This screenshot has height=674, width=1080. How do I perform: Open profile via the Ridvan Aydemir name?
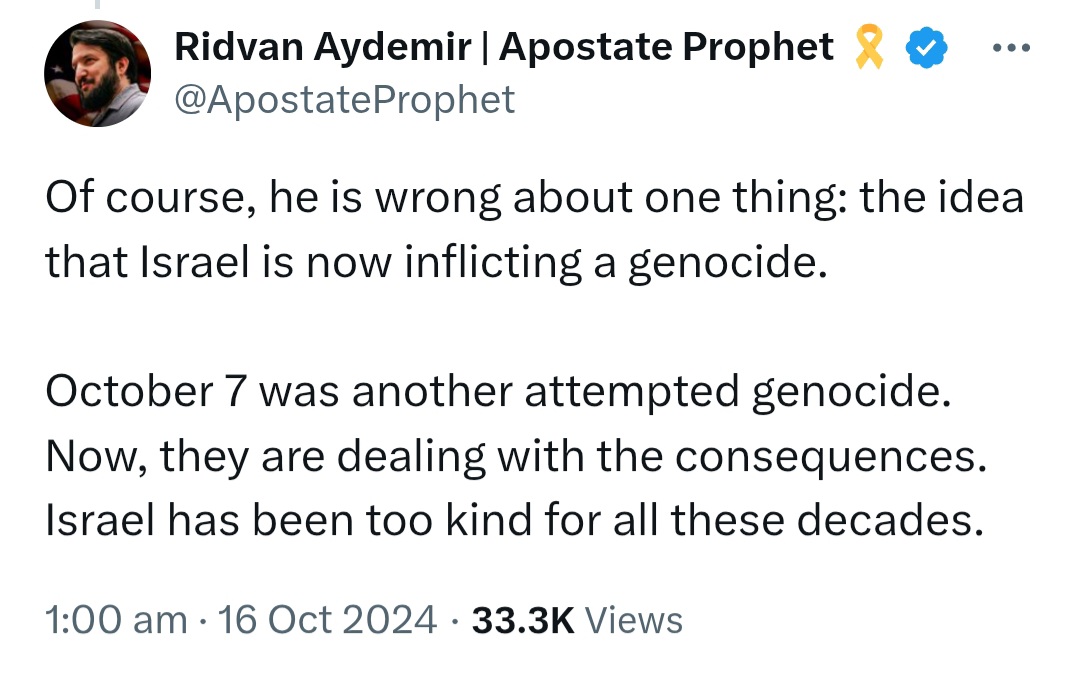click(x=322, y=47)
